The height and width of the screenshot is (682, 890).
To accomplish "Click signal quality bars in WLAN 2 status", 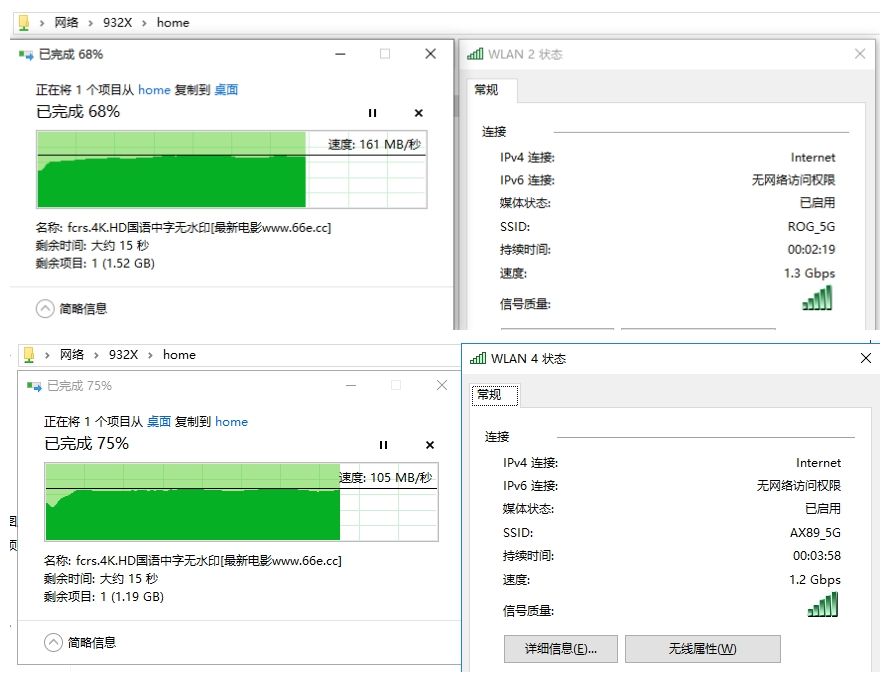I will (817, 298).
